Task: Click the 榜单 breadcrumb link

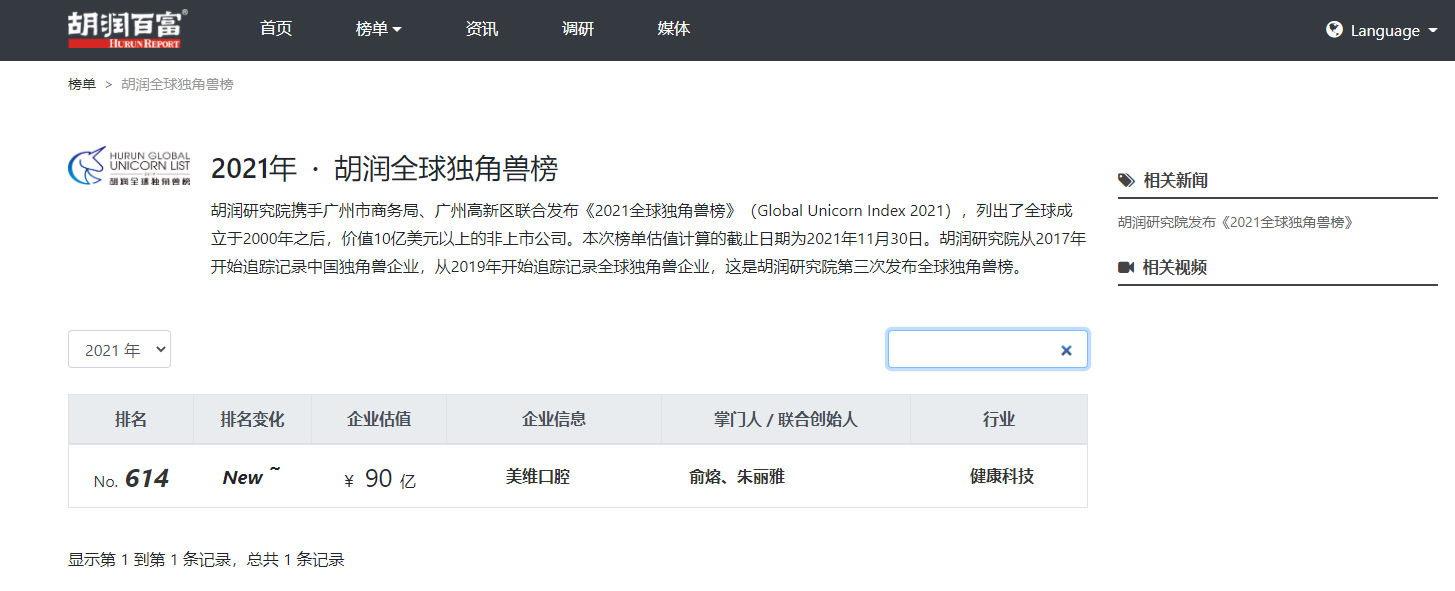Action: (x=82, y=85)
